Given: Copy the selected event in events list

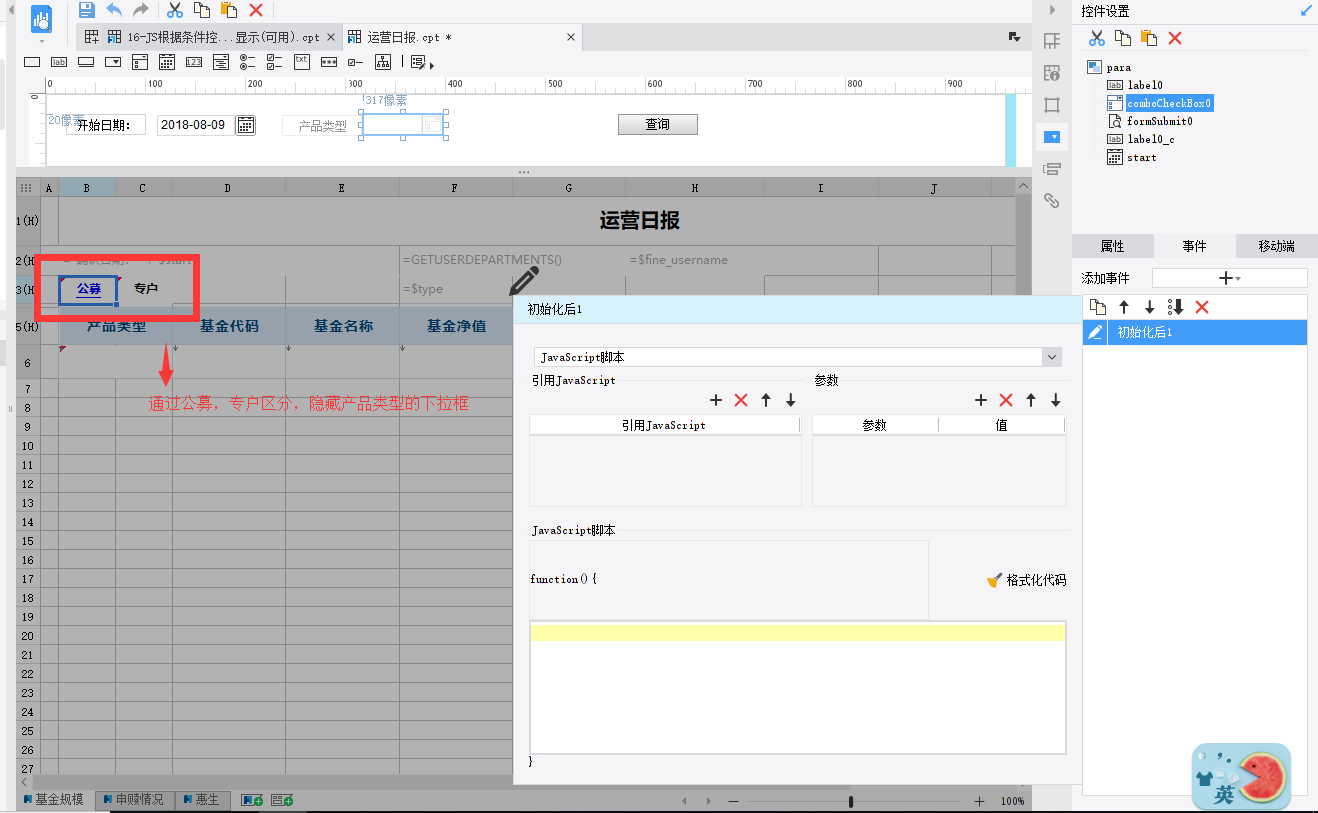Looking at the screenshot, I should (1097, 307).
